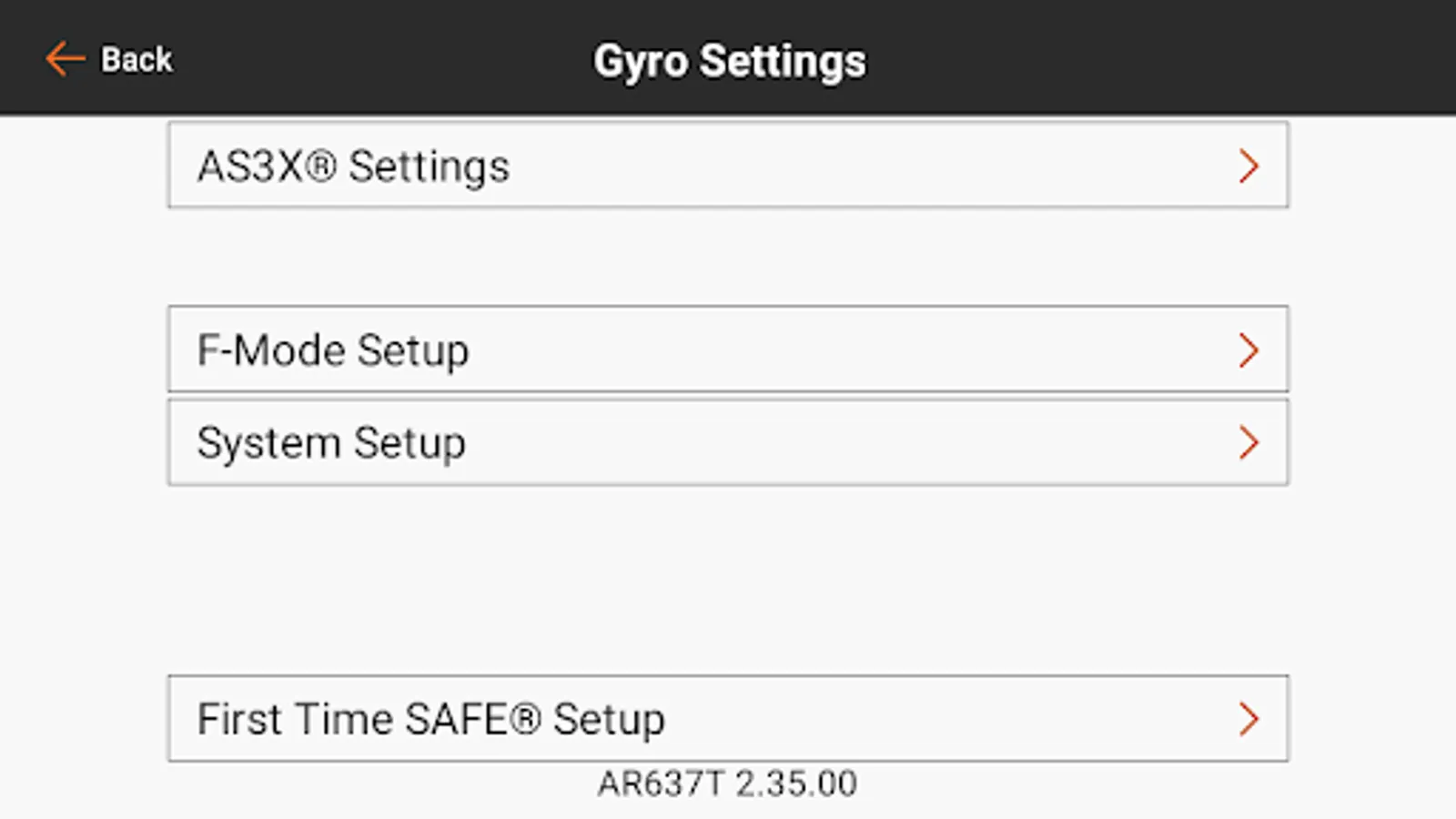Viewport: 1456px width, 819px height.
Task: Open AS3X Settings menu item
Action: pyautogui.click(x=727, y=166)
